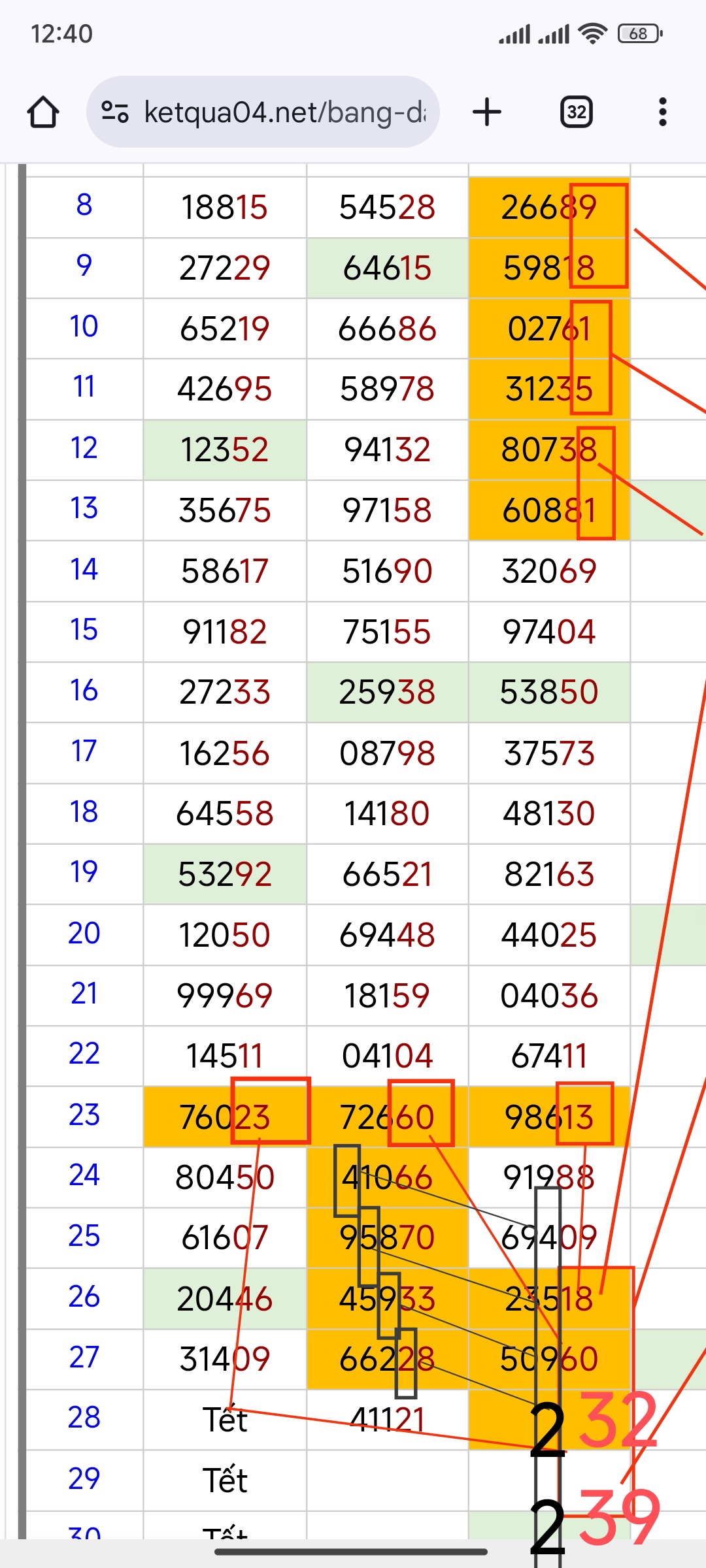Tap the battery indicator showing 68
This screenshot has height=1568, width=706.
pyautogui.click(x=640, y=33)
